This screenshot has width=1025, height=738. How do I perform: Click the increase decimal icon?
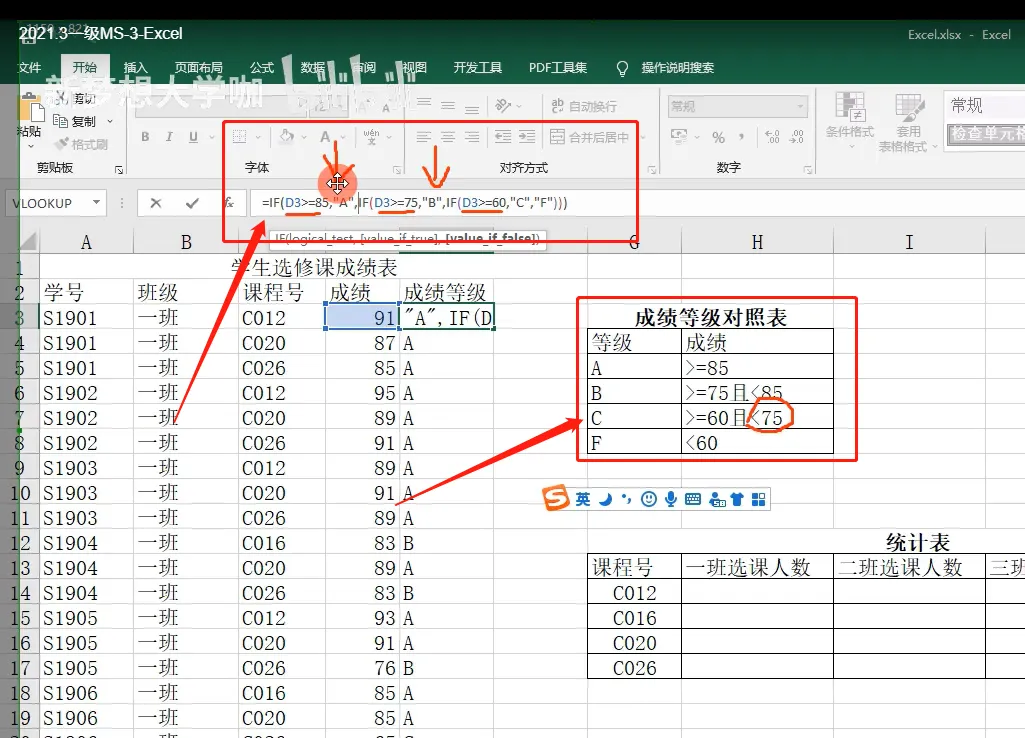[x=772, y=137]
